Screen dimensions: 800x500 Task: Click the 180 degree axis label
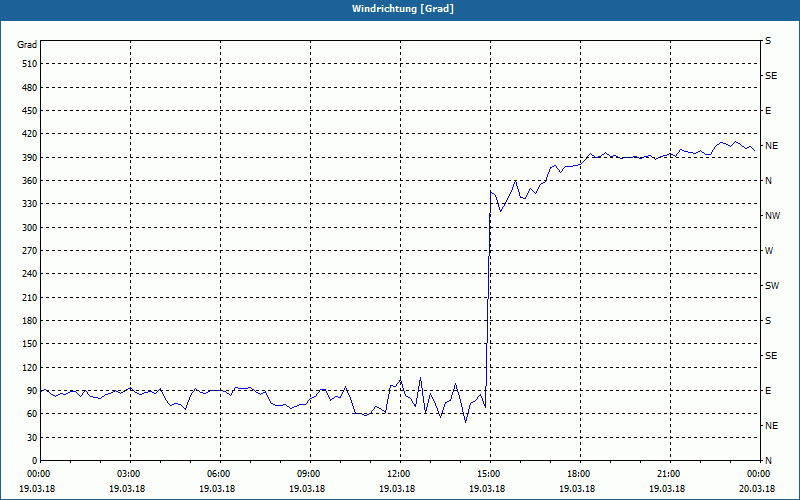pos(30,321)
